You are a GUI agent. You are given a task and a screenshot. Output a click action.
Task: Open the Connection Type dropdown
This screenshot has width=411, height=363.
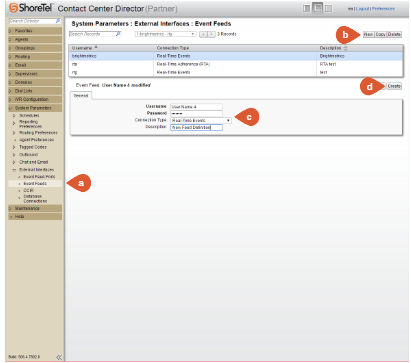tap(201, 120)
